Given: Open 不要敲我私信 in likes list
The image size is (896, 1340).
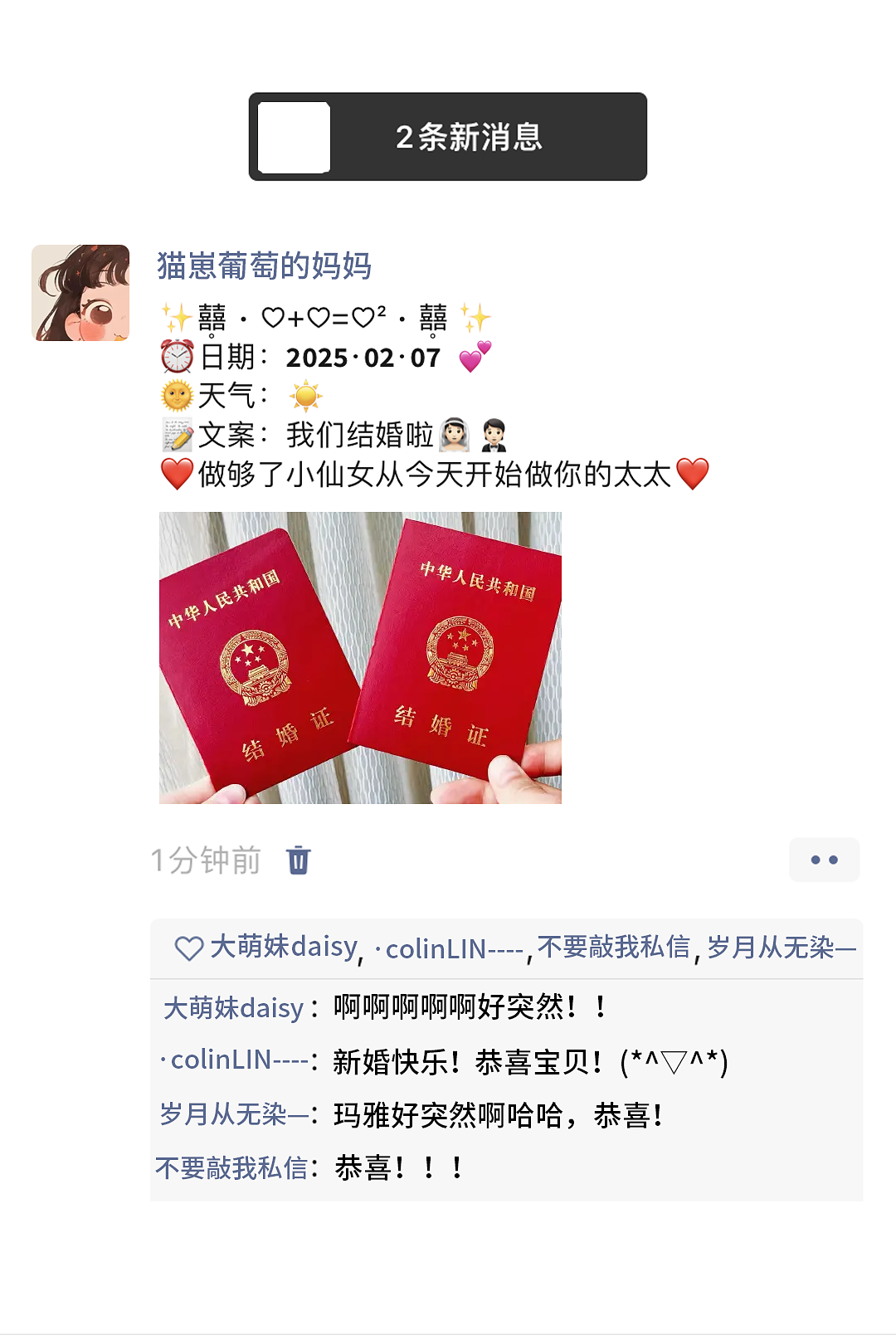Looking at the screenshot, I should [614, 947].
